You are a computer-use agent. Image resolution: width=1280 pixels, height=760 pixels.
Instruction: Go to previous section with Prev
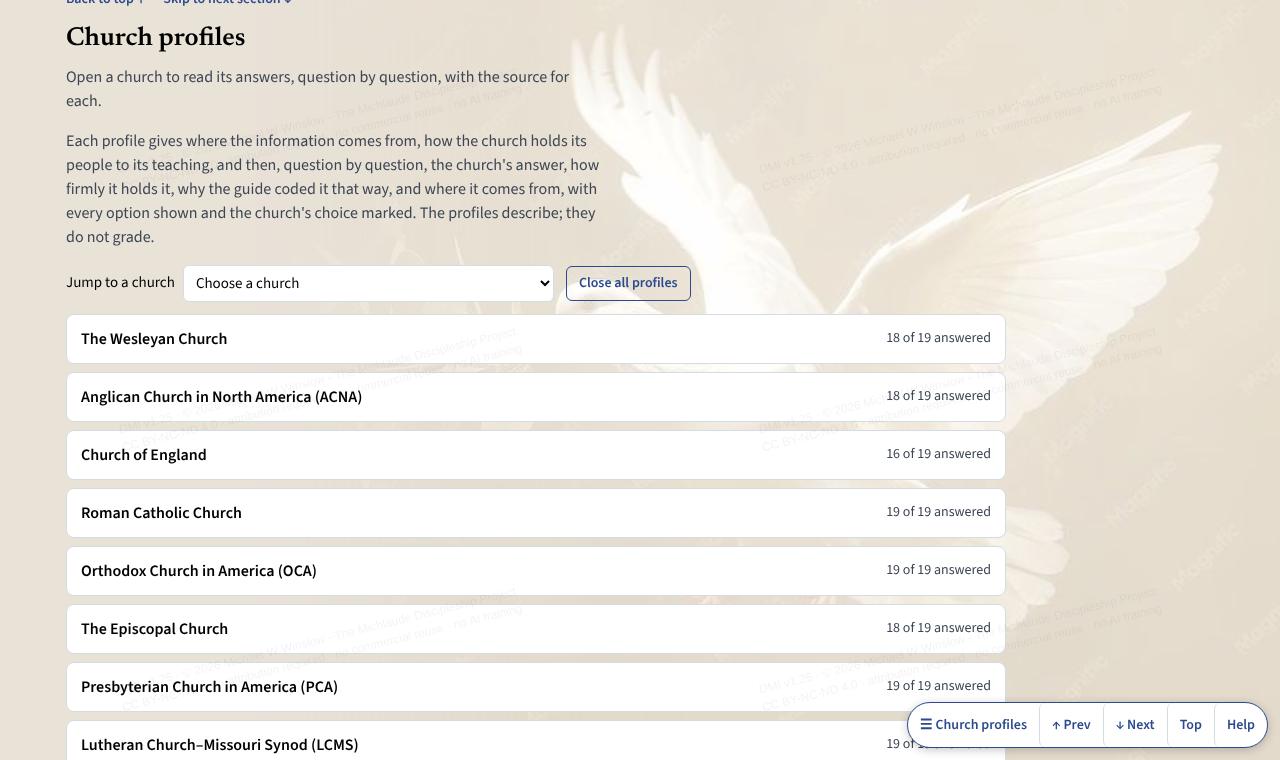[1071, 725]
